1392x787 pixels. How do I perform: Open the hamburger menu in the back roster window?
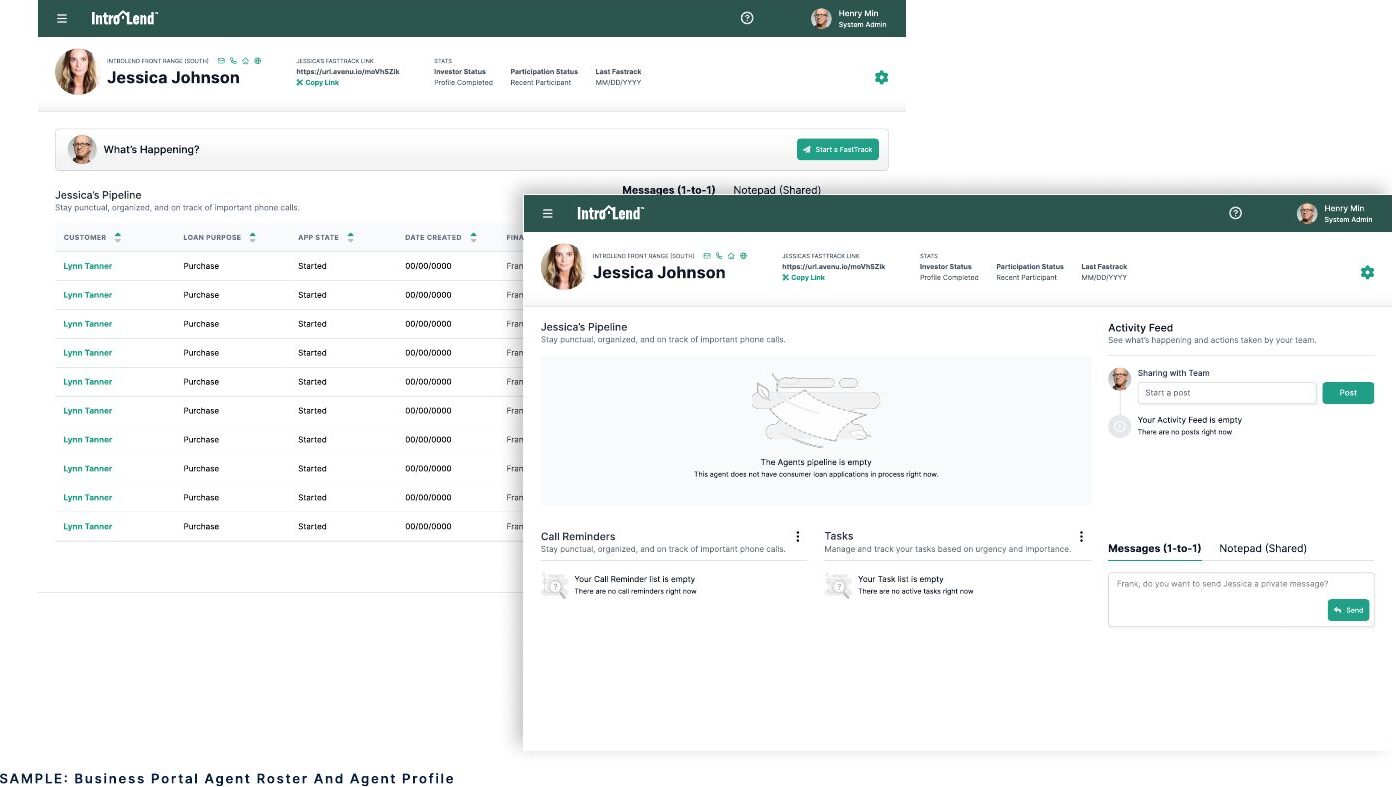pos(62,18)
